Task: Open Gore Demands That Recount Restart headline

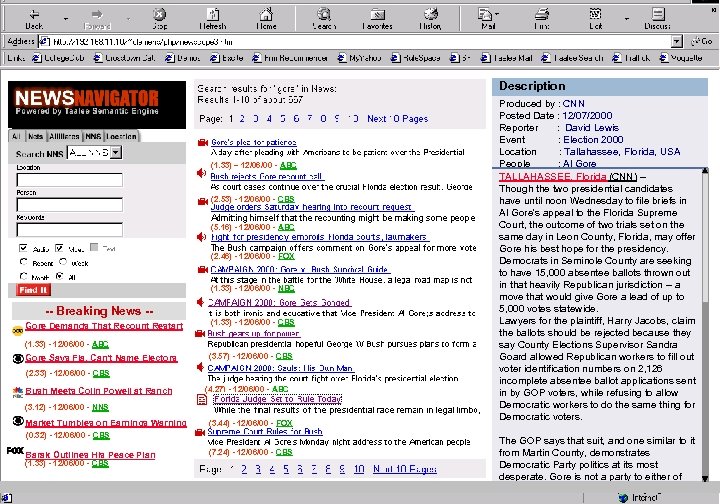Action: (x=104, y=326)
